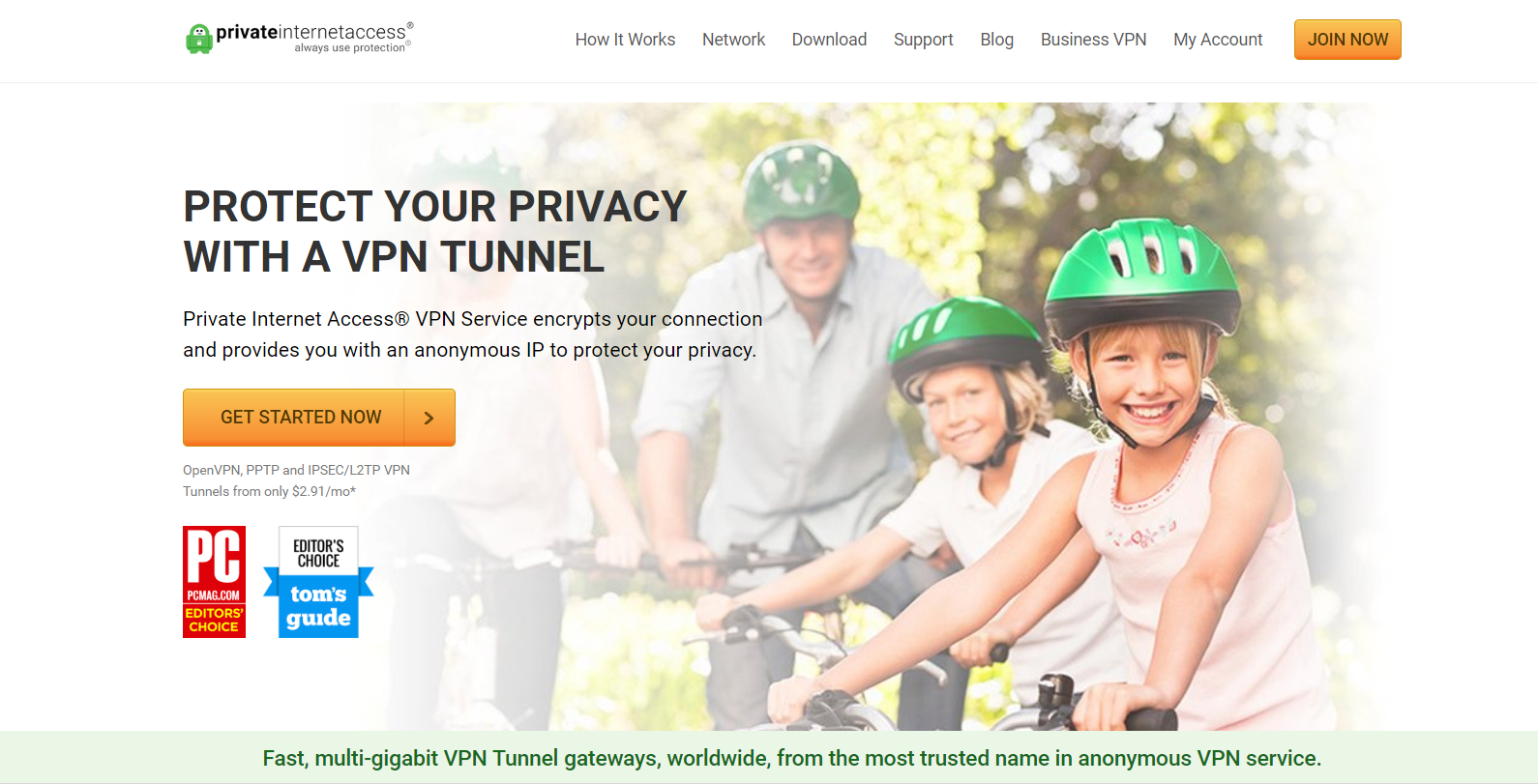The height and width of the screenshot is (784, 1538).
Task: Click the 'always use protection' slogan
Action: click(x=351, y=48)
